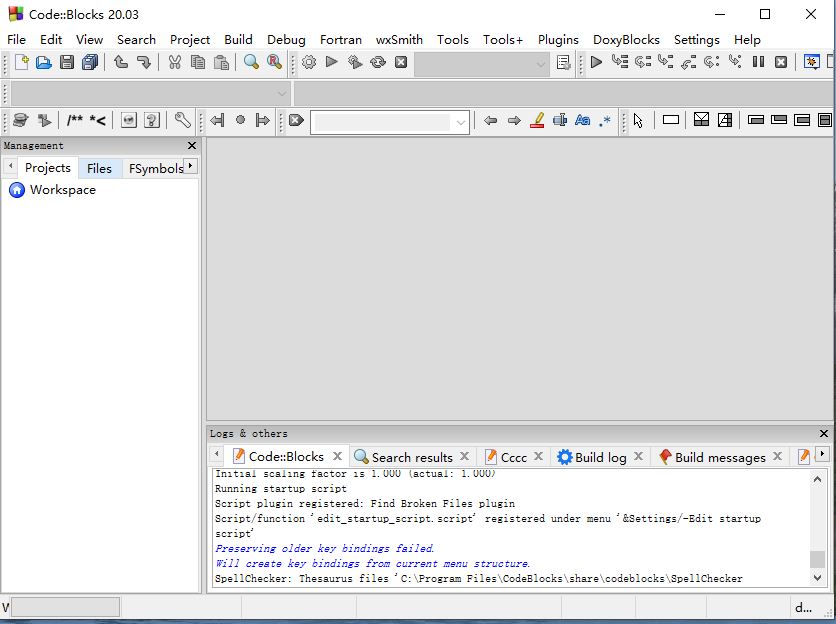Start debugging with the Debug/Continue arrow

597,62
